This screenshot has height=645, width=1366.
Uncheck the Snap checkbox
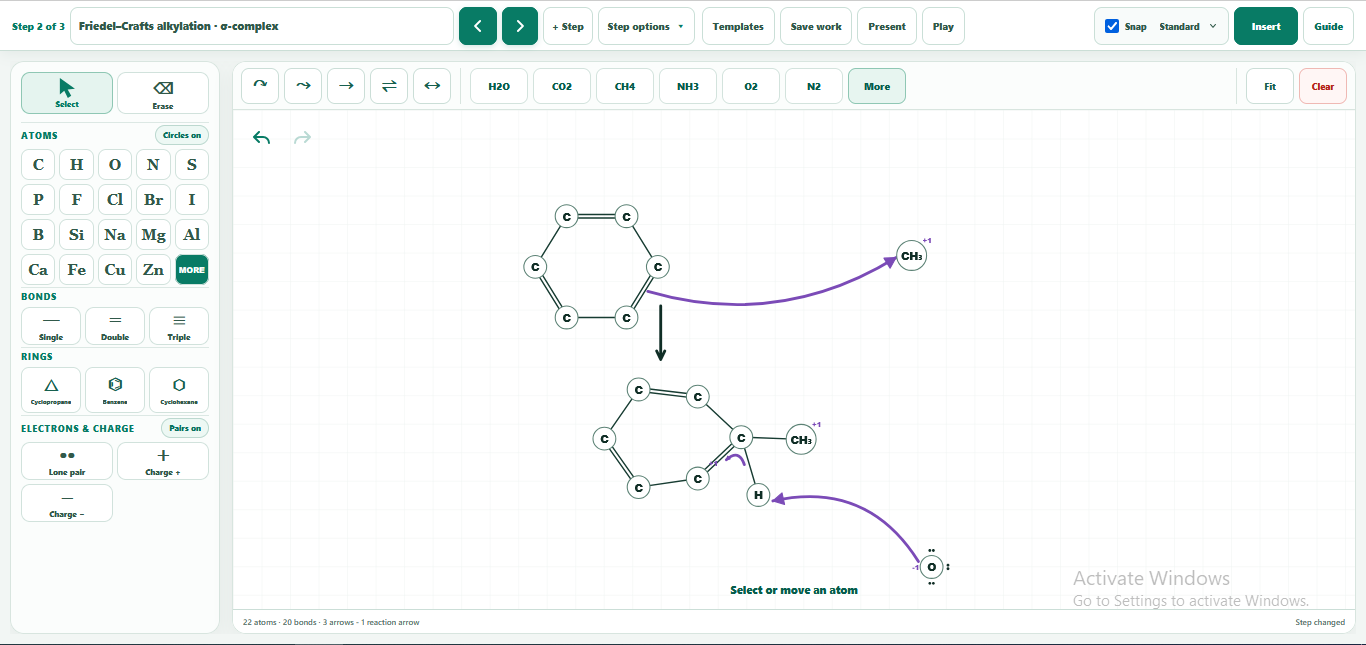1112,26
